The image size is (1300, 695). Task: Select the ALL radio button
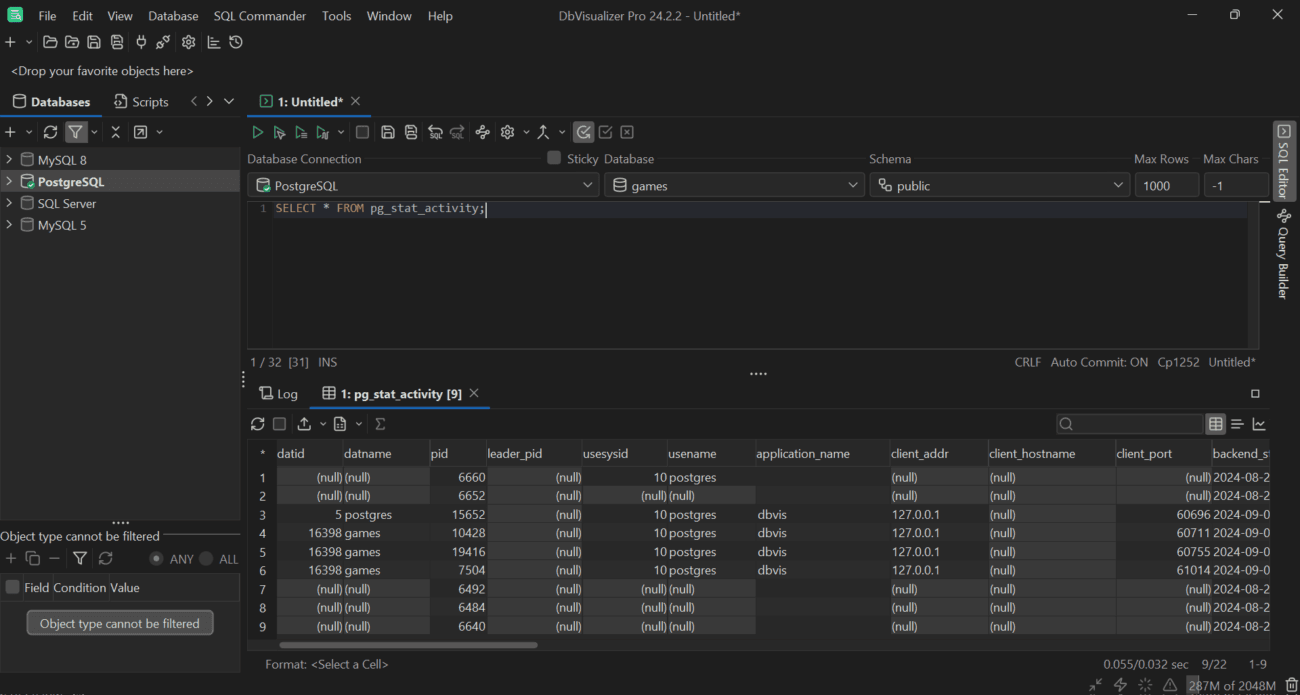[x=206, y=559]
